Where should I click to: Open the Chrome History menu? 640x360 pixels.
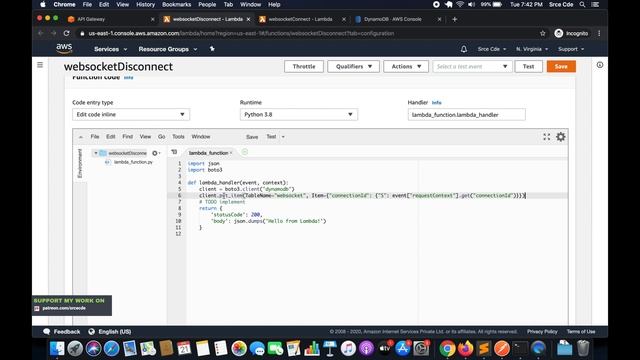point(145,4)
